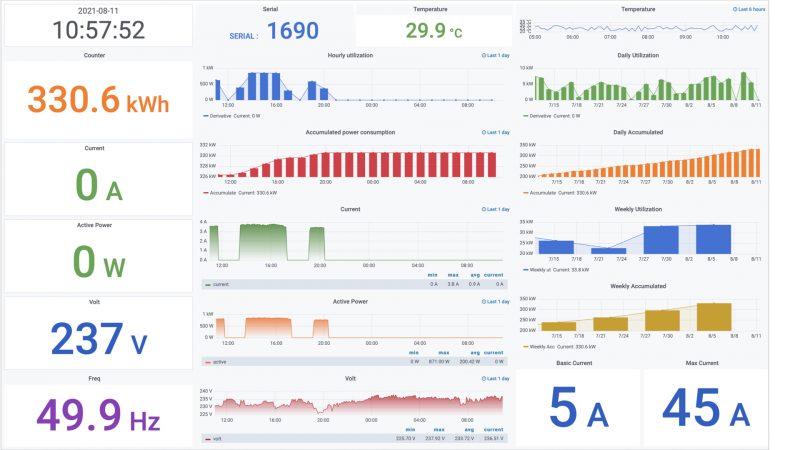Click the clock icon beside Last 6 hours
The height and width of the screenshot is (450, 800).
(x=735, y=9)
